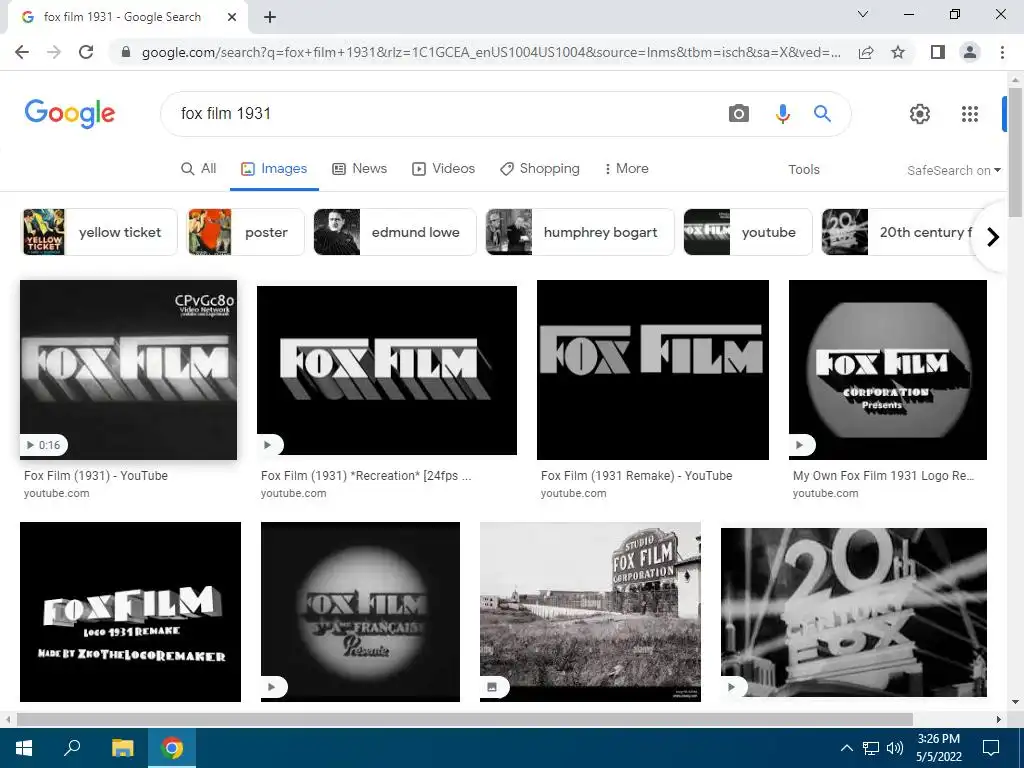
Task: Open a new browser tab
Action: tap(270, 17)
